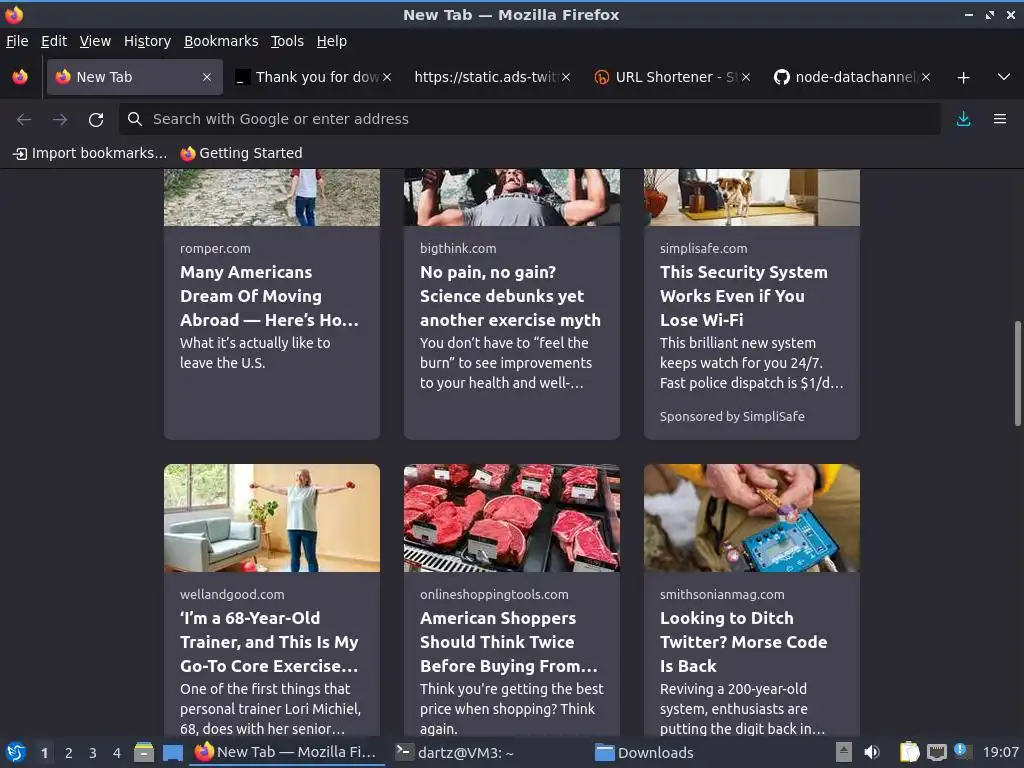Viewport: 1024px width, 768px height.
Task: Click onlineshoppingtools.com source label
Action: 494,595
